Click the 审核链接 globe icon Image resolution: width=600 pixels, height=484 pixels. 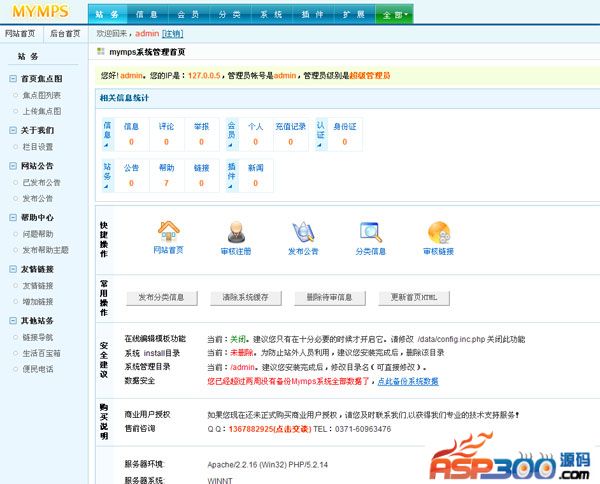coord(438,232)
